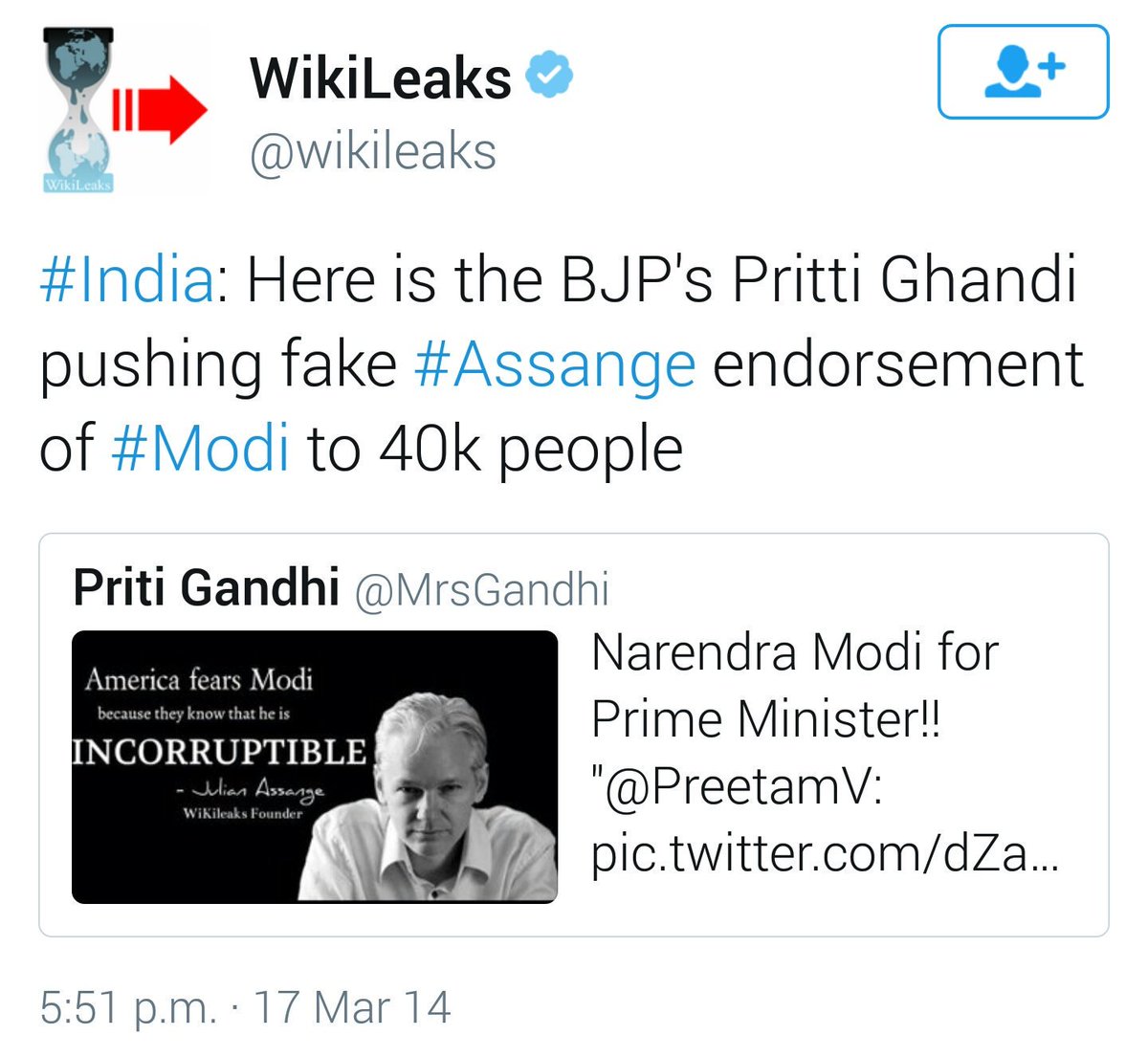Follow the pic.twitter.com link
The width and height of the screenshot is (1148, 1057).
pyautogui.click(x=825, y=853)
